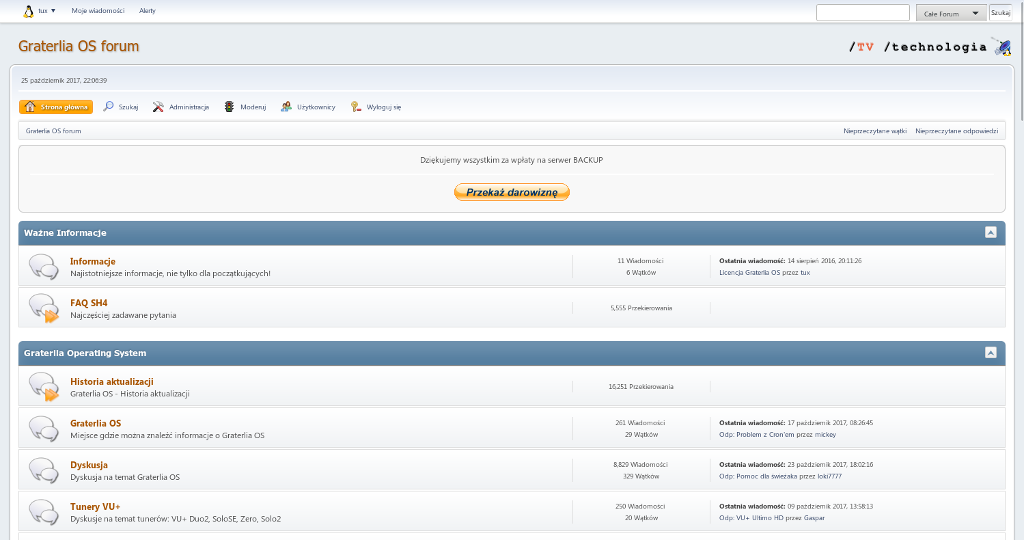Image resolution: width=1024 pixels, height=540 pixels.
Task: Click the traffic light Moderuj icon
Action: pyautogui.click(x=229, y=106)
